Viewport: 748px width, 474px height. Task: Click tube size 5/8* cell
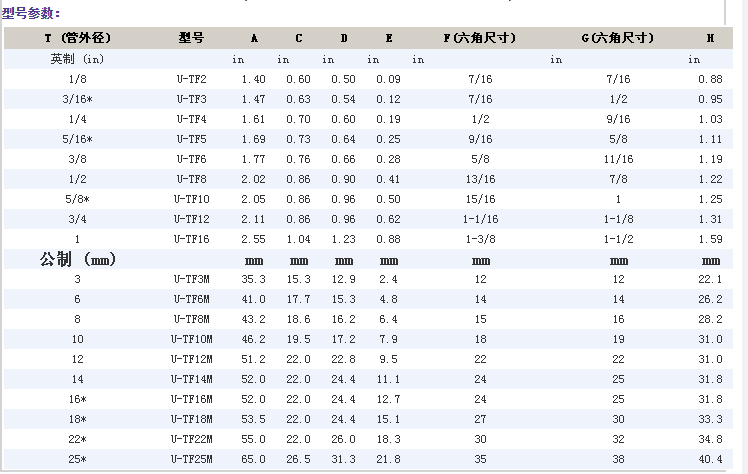(77, 199)
